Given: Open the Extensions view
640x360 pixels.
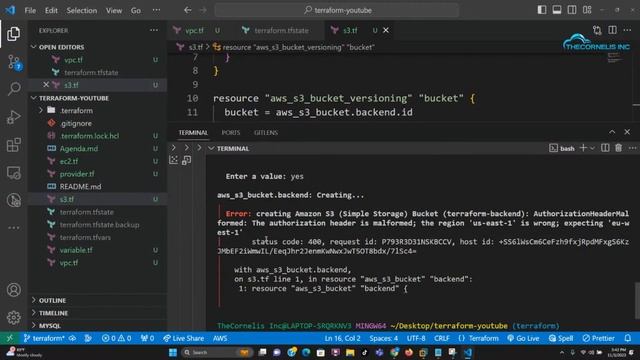Looking at the screenshot, I should 13,145.
